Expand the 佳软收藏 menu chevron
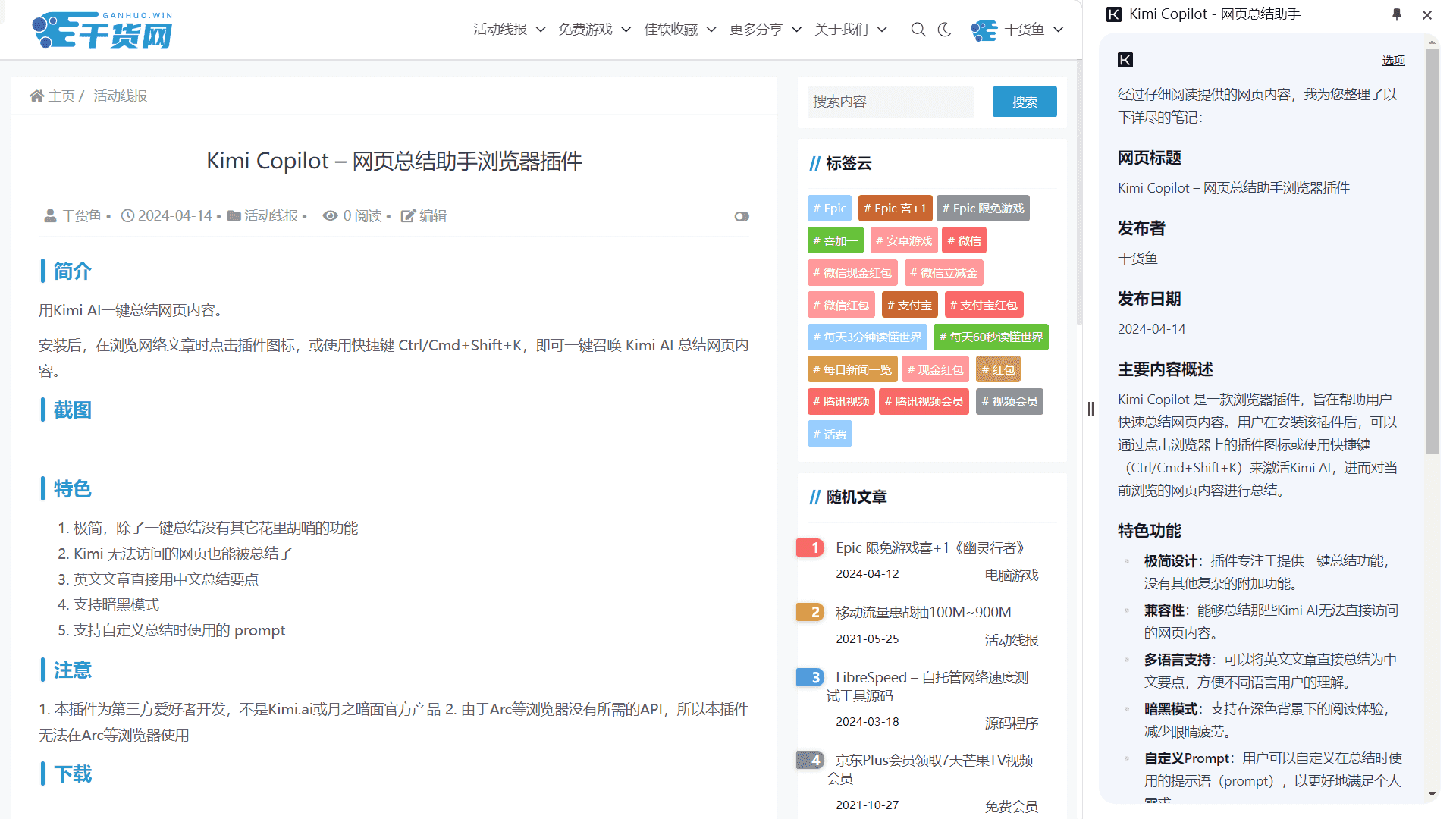Screen dimensions: 1456x819 [x=711, y=30]
